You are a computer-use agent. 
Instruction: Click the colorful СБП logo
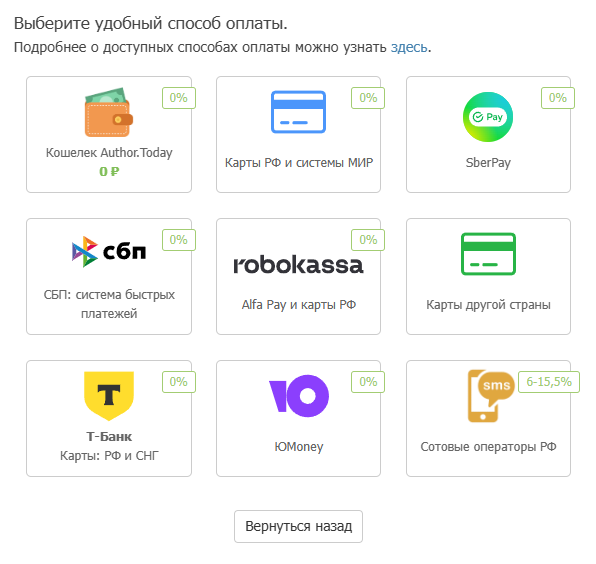point(109,251)
